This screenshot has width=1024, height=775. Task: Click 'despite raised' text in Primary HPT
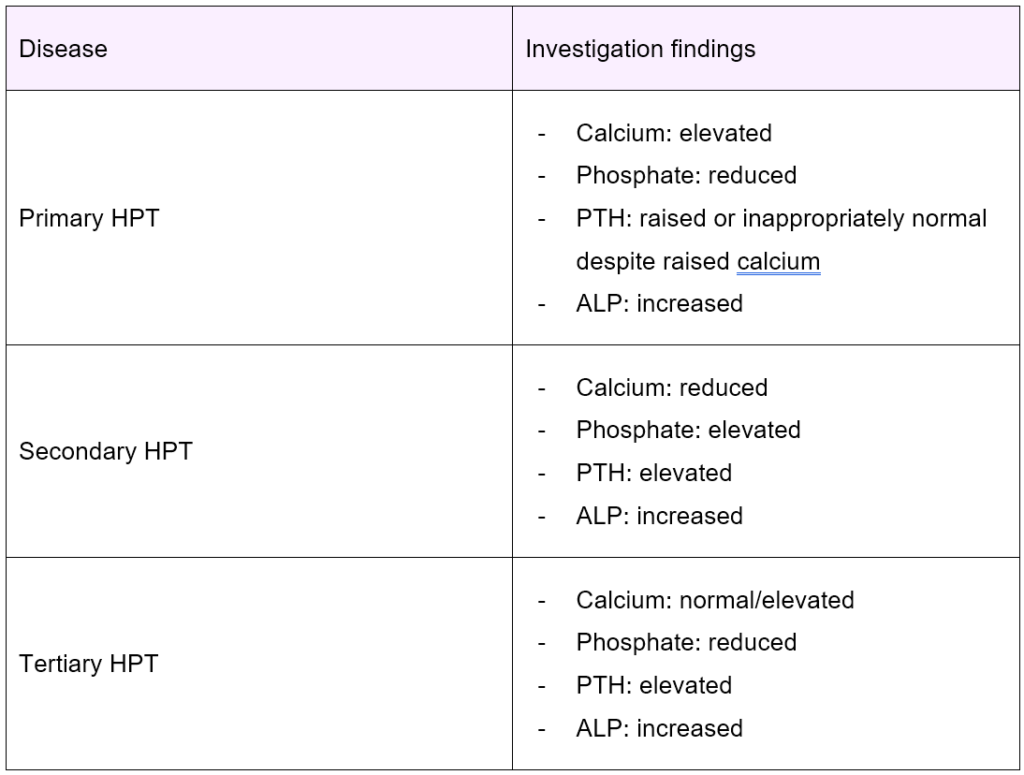click(653, 261)
